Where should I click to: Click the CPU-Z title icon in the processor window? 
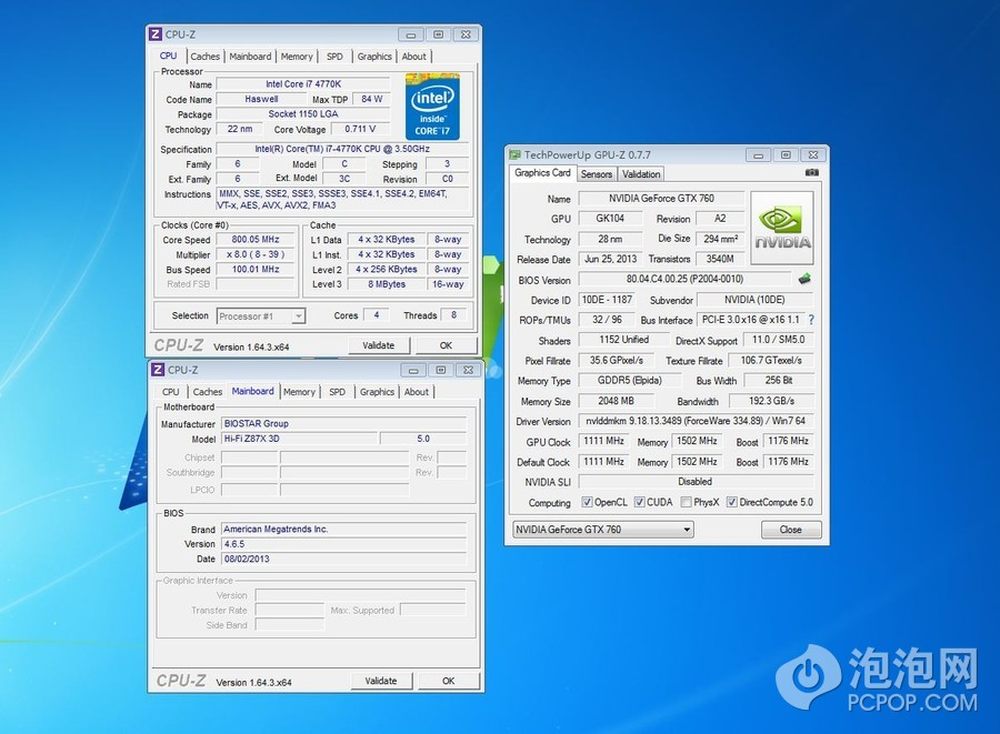[x=156, y=34]
